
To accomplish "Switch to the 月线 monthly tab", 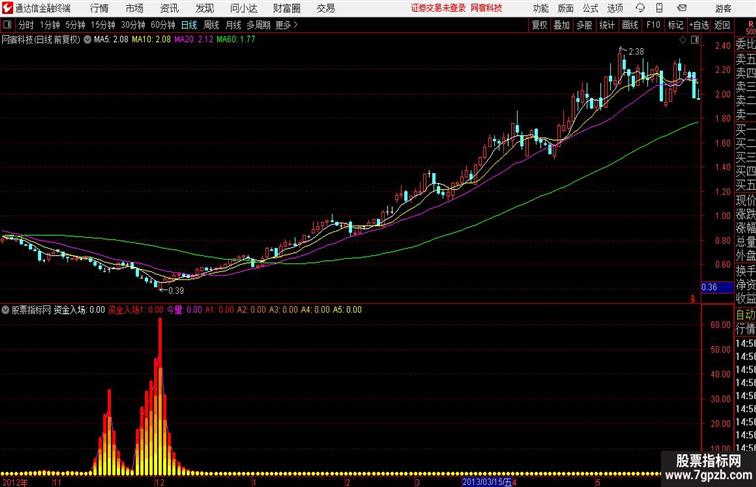I will tap(233, 25).
